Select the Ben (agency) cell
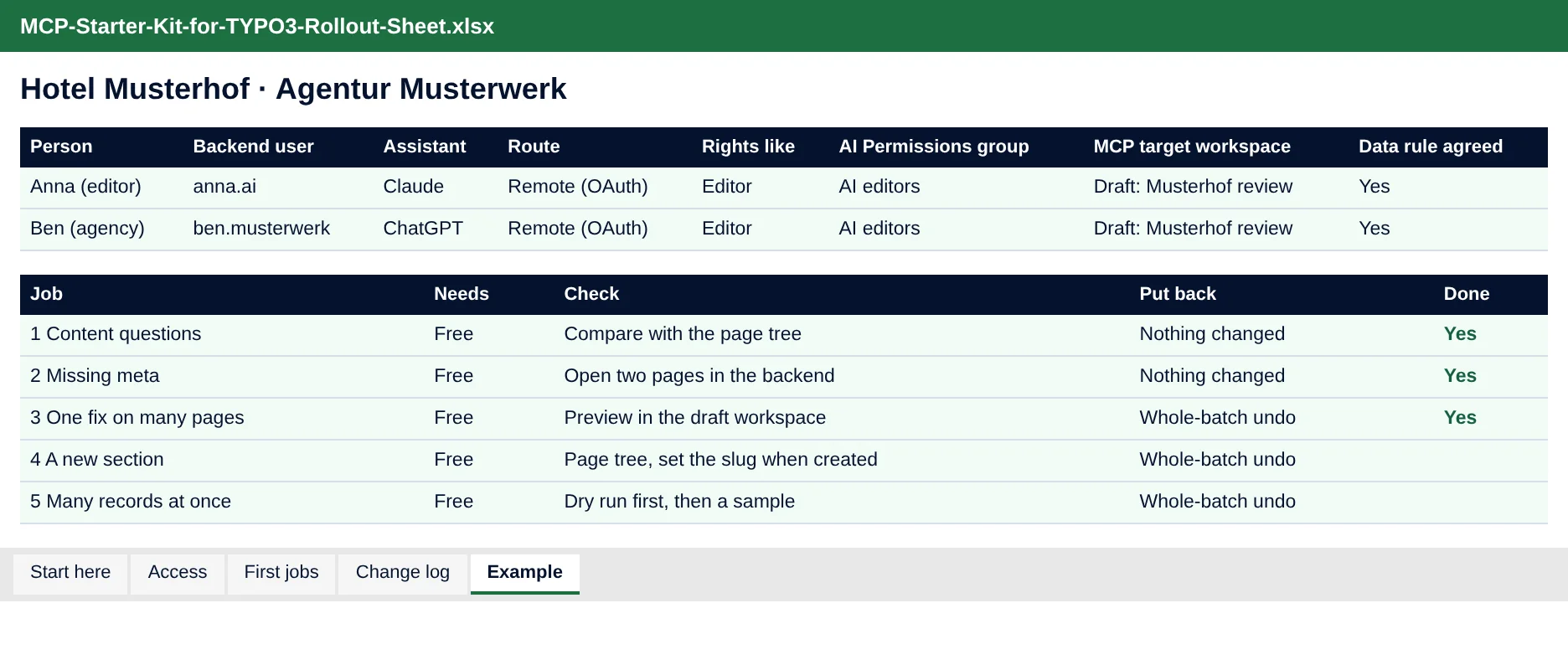Viewport: 1568px width, 670px height. (87, 229)
